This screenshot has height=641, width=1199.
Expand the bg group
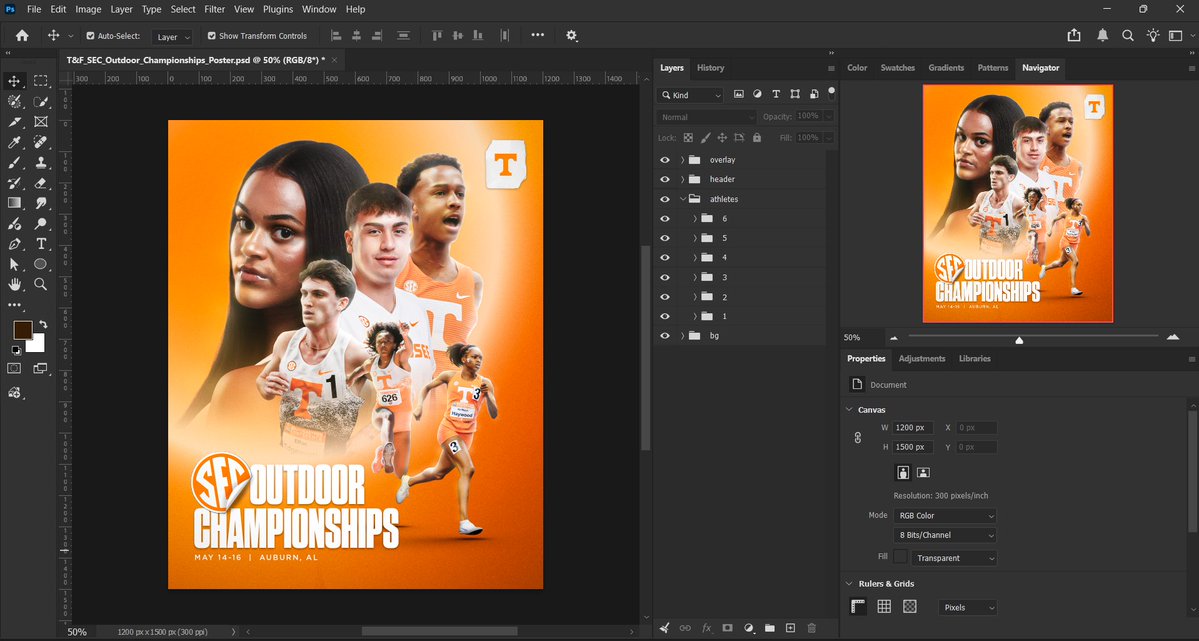[682, 336]
